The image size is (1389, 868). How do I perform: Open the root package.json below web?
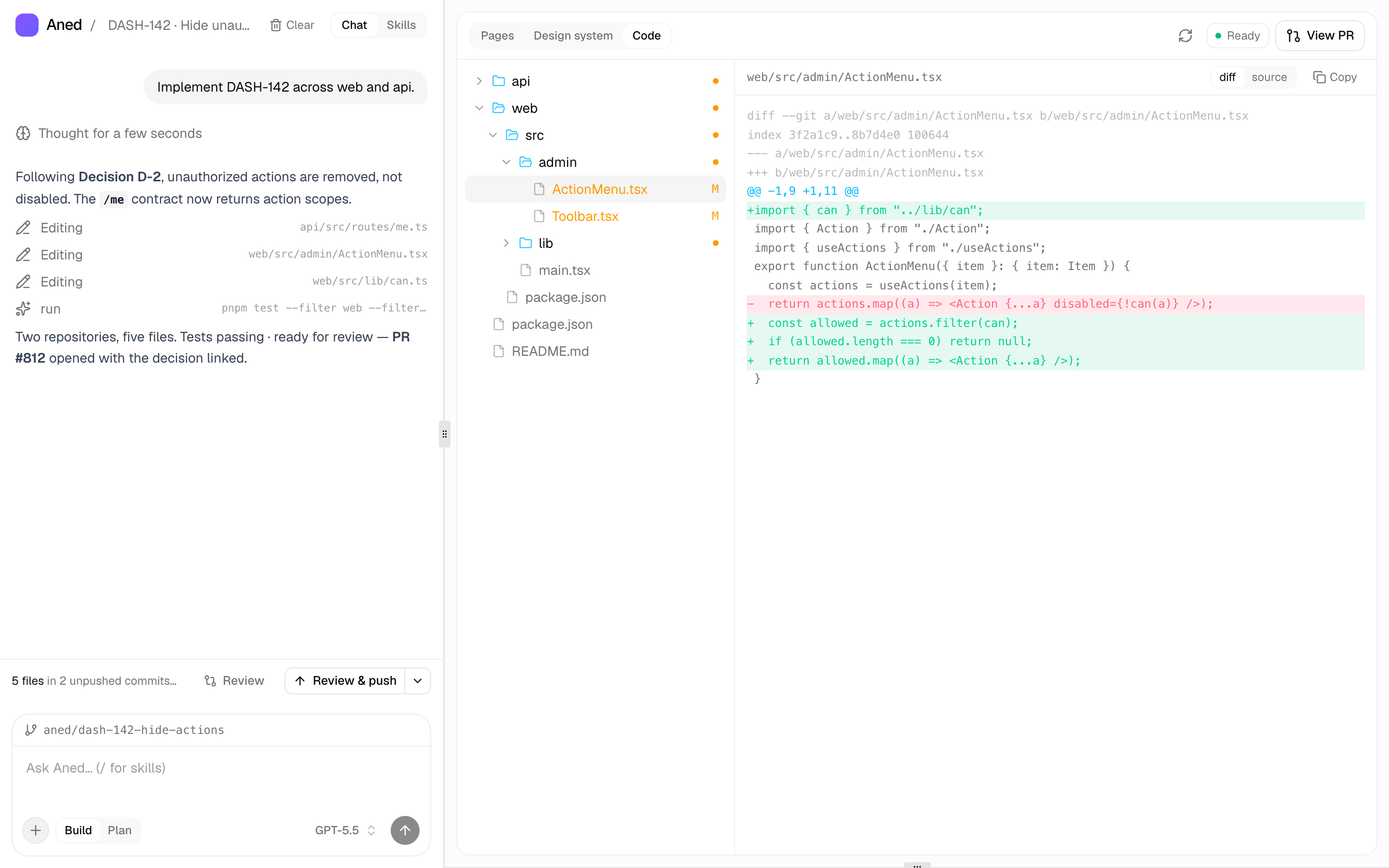point(595,324)
